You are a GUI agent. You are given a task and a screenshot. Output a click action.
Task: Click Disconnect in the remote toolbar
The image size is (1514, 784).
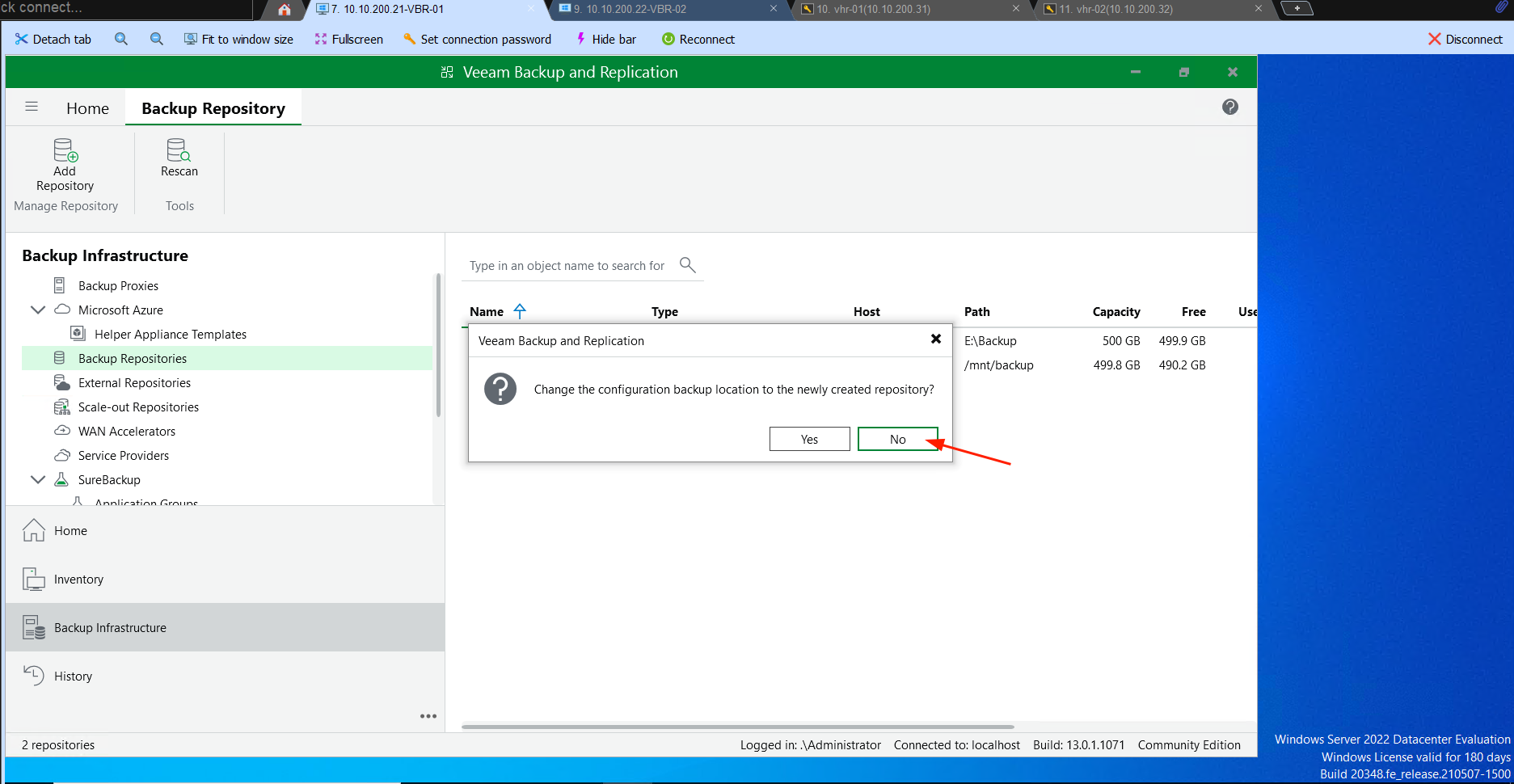[x=1465, y=39]
